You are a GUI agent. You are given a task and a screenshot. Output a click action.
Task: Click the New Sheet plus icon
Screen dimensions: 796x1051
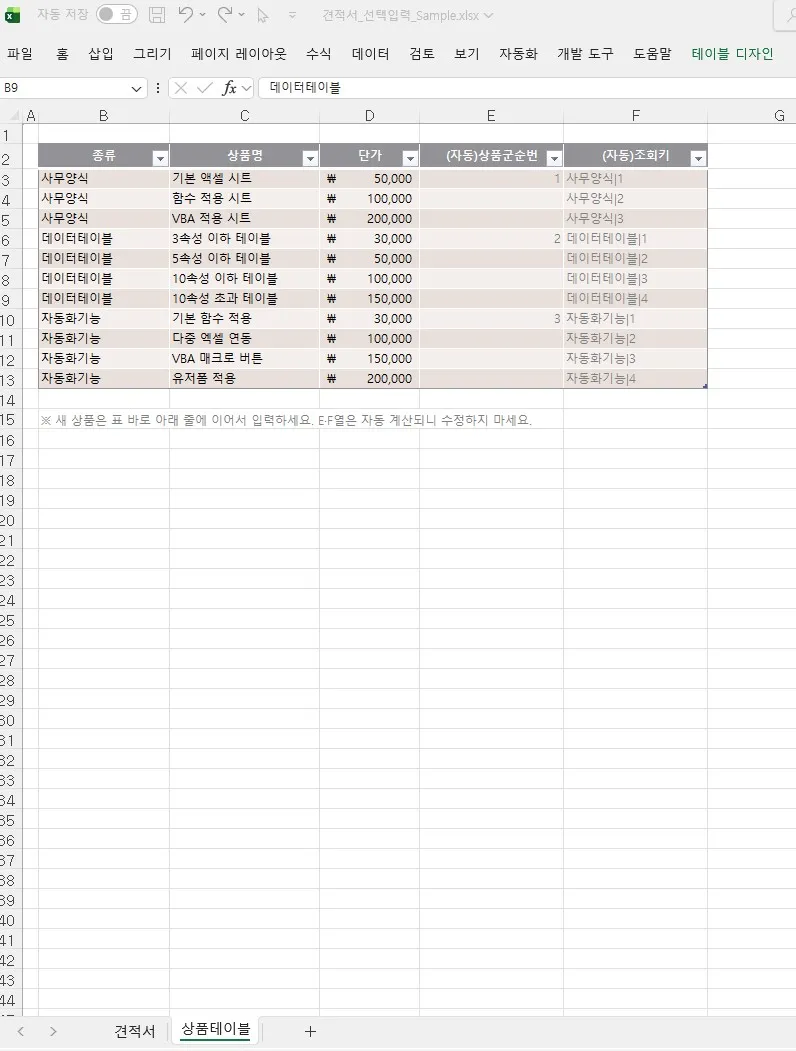(x=310, y=1032)
